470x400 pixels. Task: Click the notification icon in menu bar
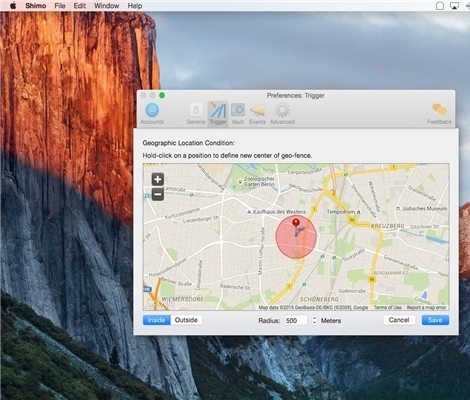click(x=440, y=6)
